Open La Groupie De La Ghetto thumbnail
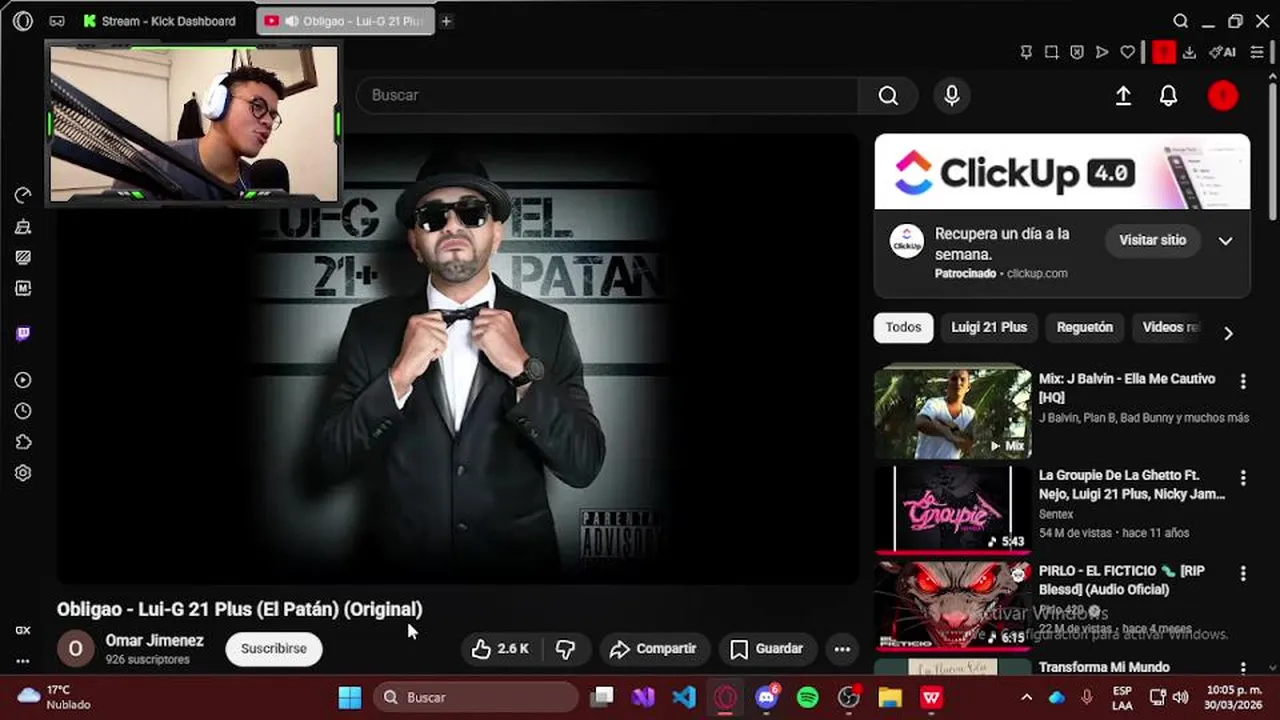 [953, 508]
